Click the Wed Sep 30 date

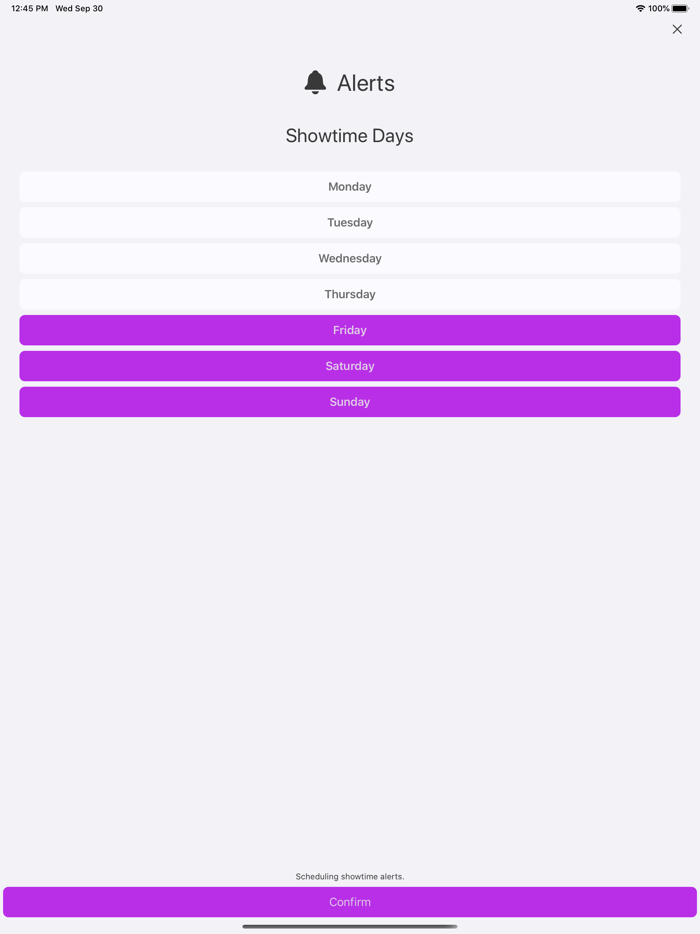coord(79,8)
